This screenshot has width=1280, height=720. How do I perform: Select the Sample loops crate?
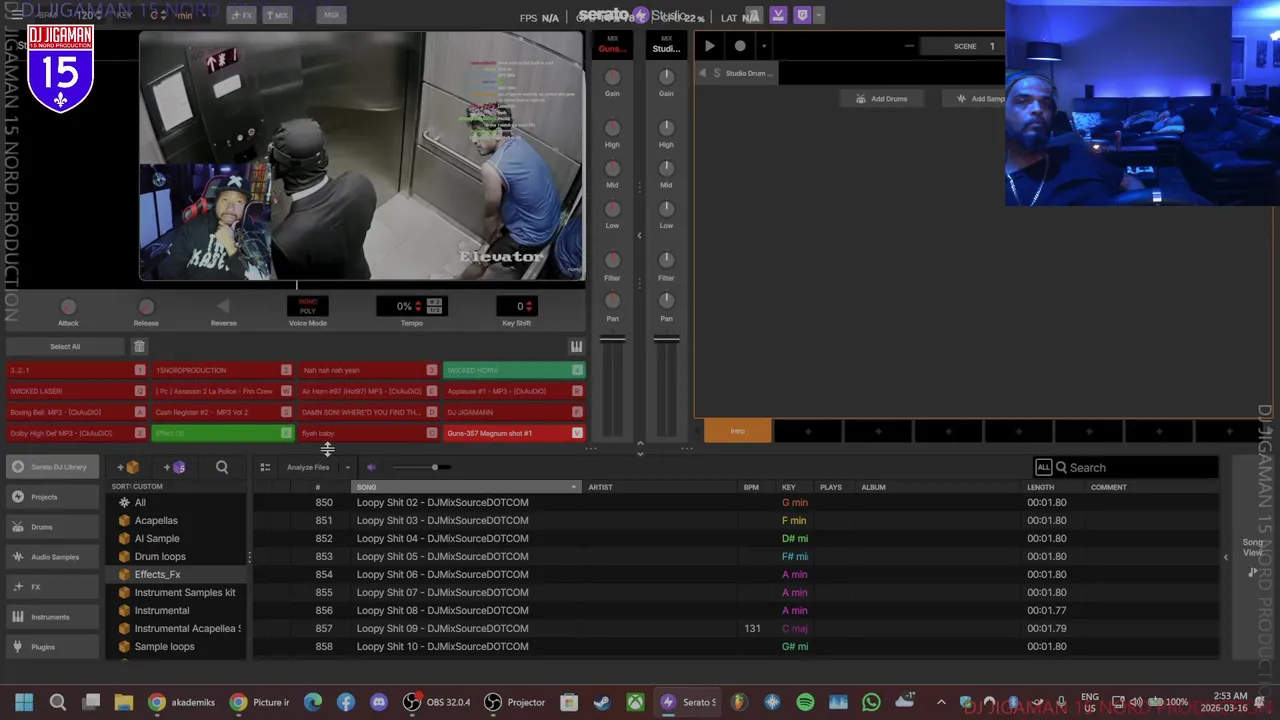coord(176,646)
